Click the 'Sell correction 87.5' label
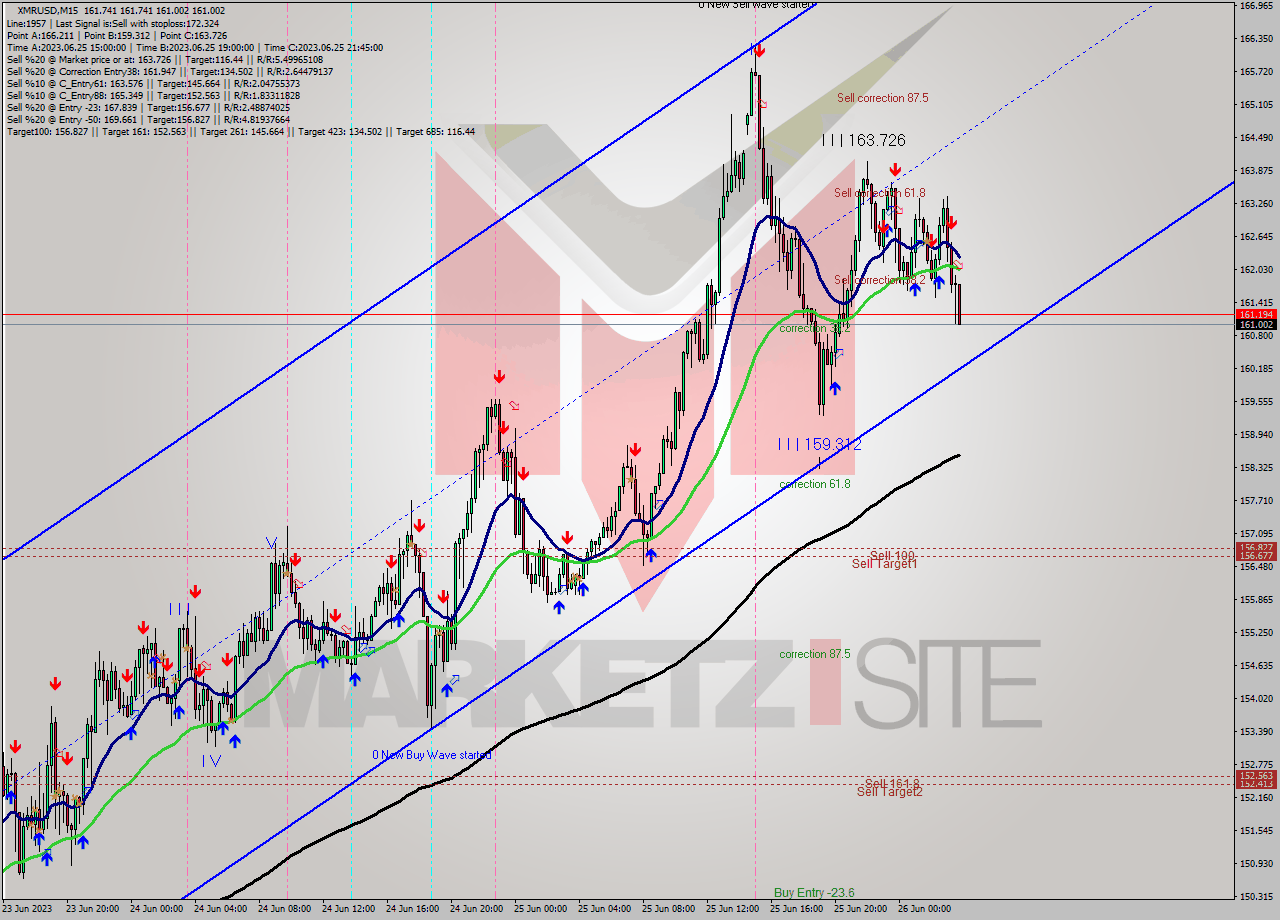 pyautogui.click(x=882, y=98)
